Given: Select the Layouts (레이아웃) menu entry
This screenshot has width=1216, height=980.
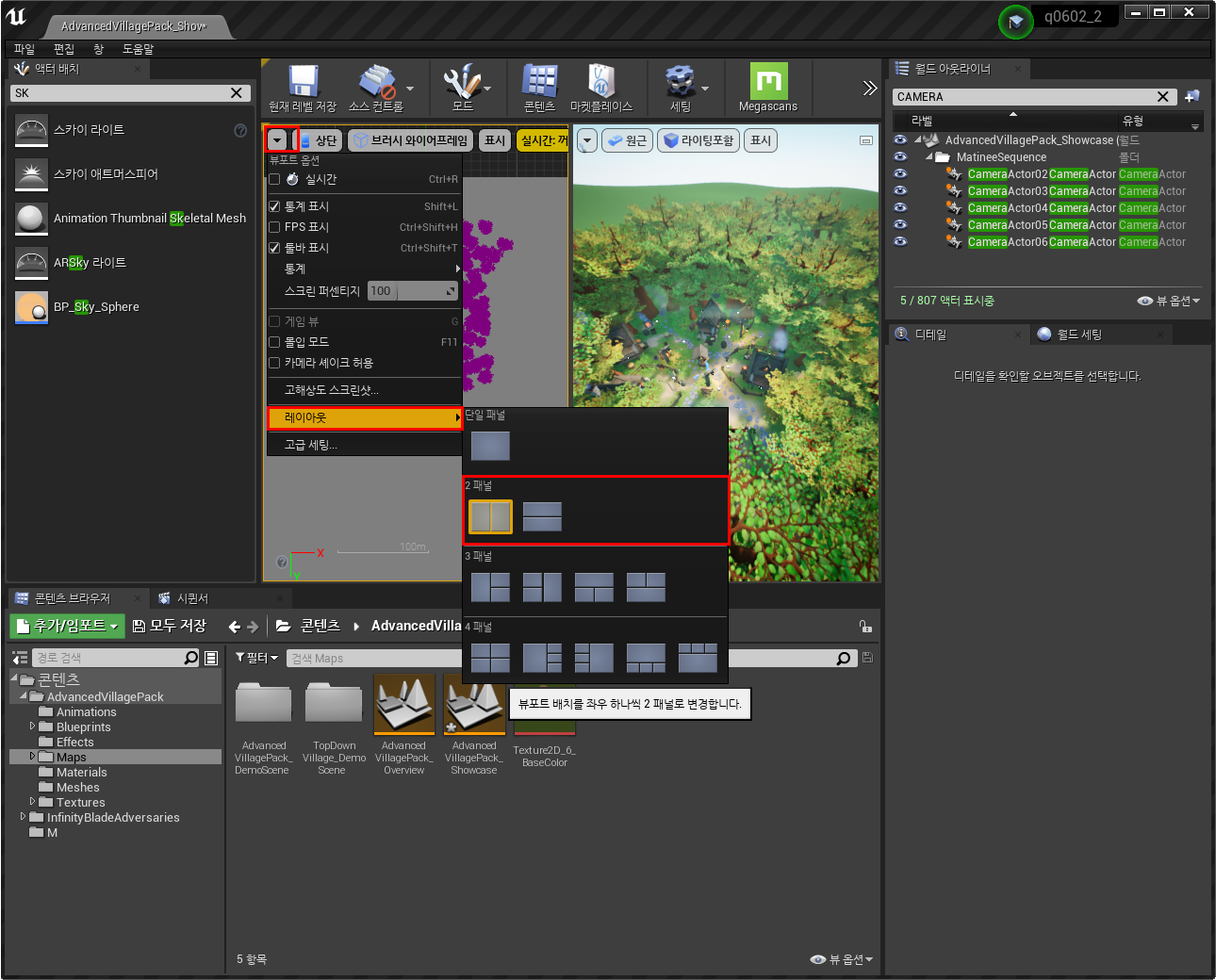Looking at the screenshot, I should tap(365, 417).
